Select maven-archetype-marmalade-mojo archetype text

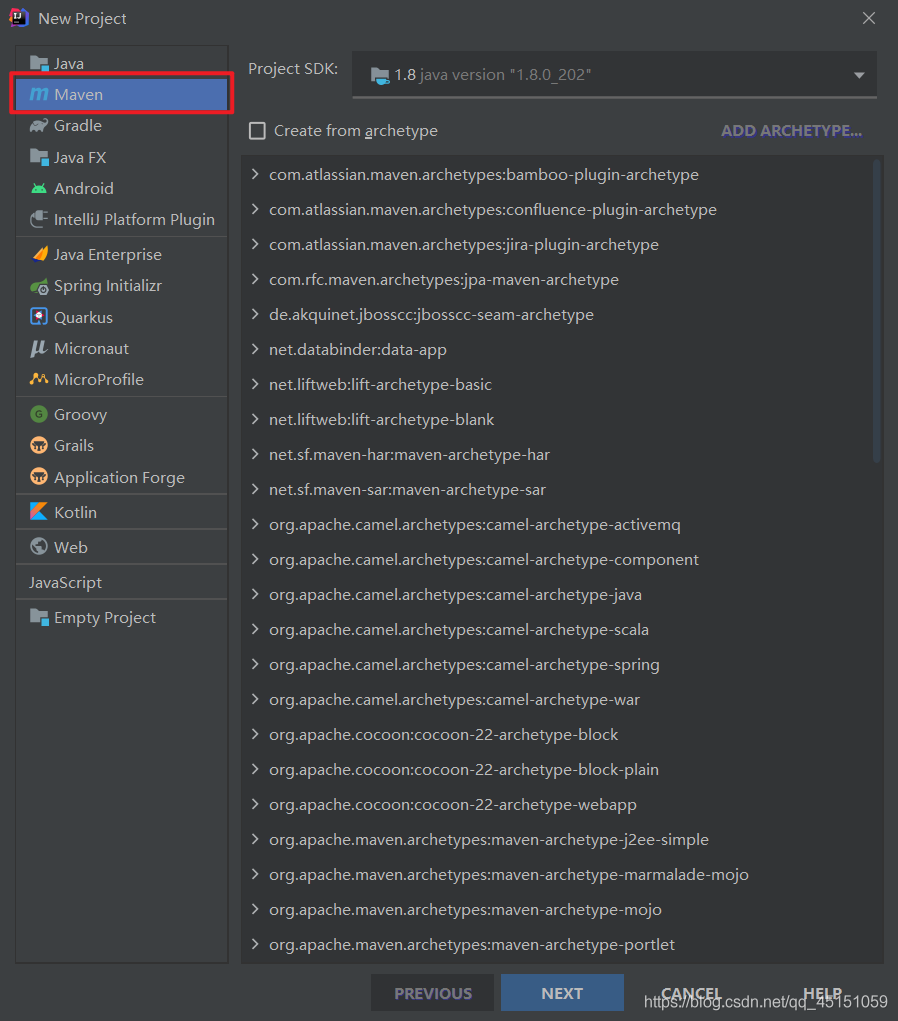(509, 874)
